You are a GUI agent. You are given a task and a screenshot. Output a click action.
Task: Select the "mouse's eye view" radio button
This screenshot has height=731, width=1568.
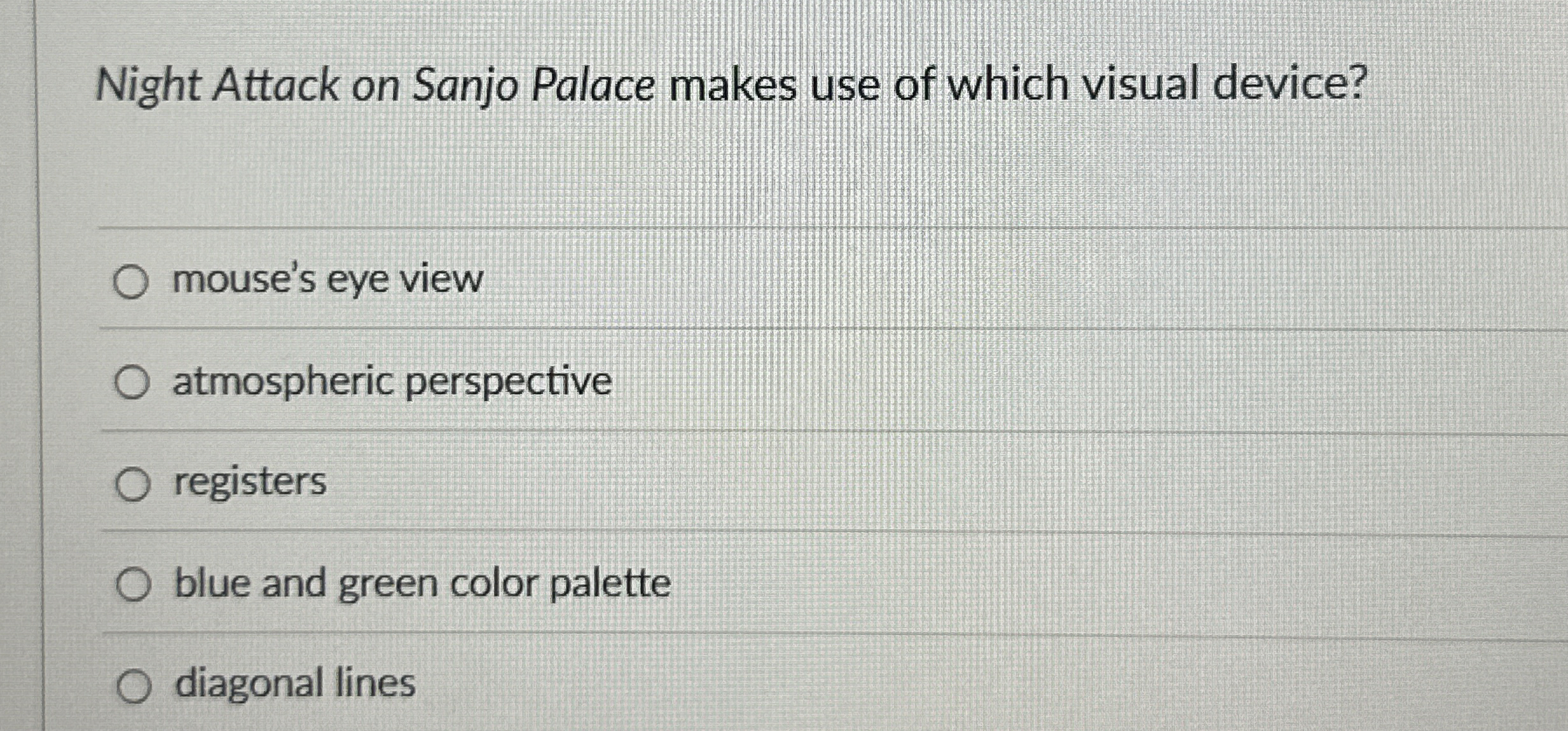click(130, 282)
